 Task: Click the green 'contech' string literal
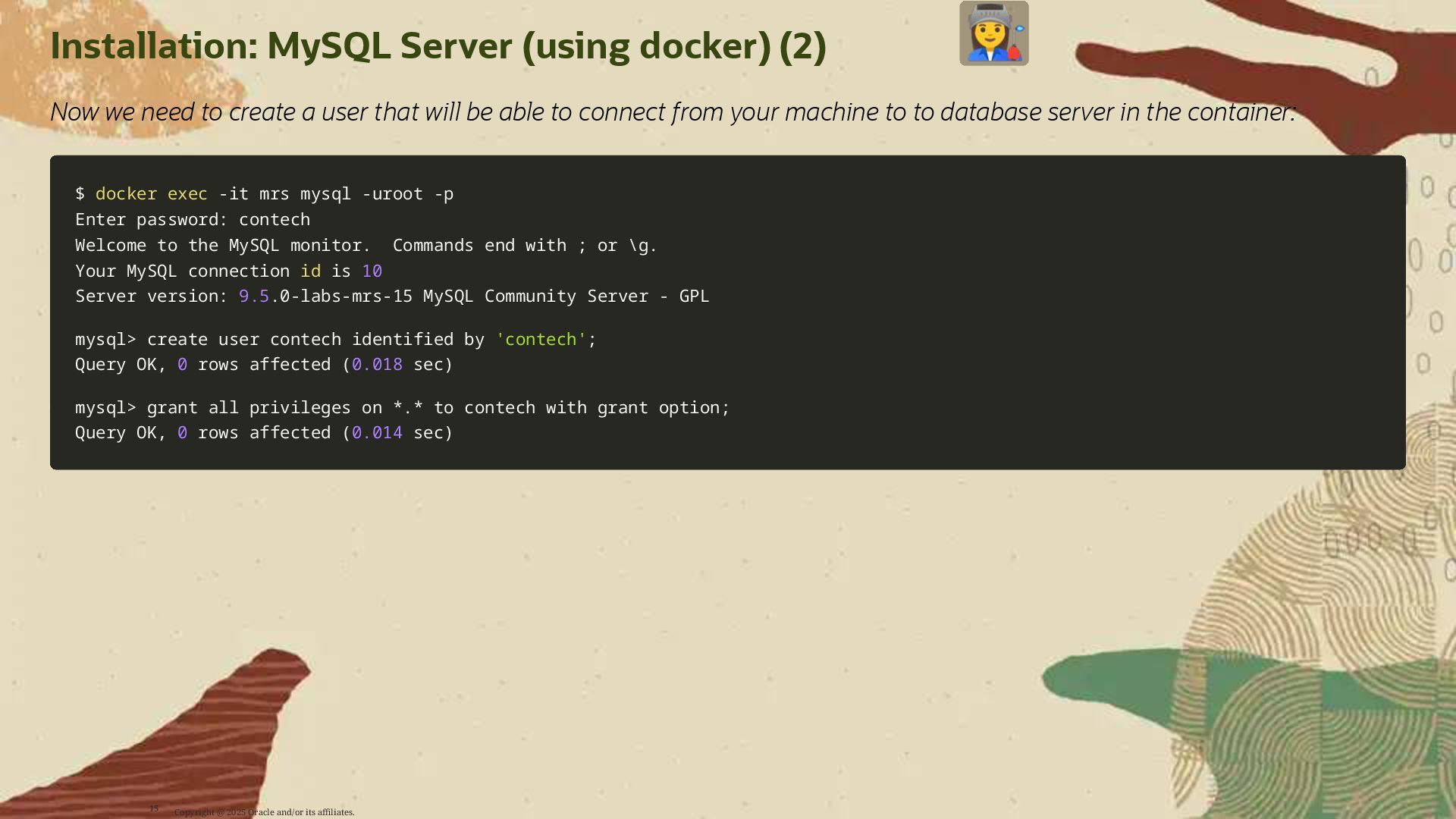pyautogui.click(x=541, y=340)
